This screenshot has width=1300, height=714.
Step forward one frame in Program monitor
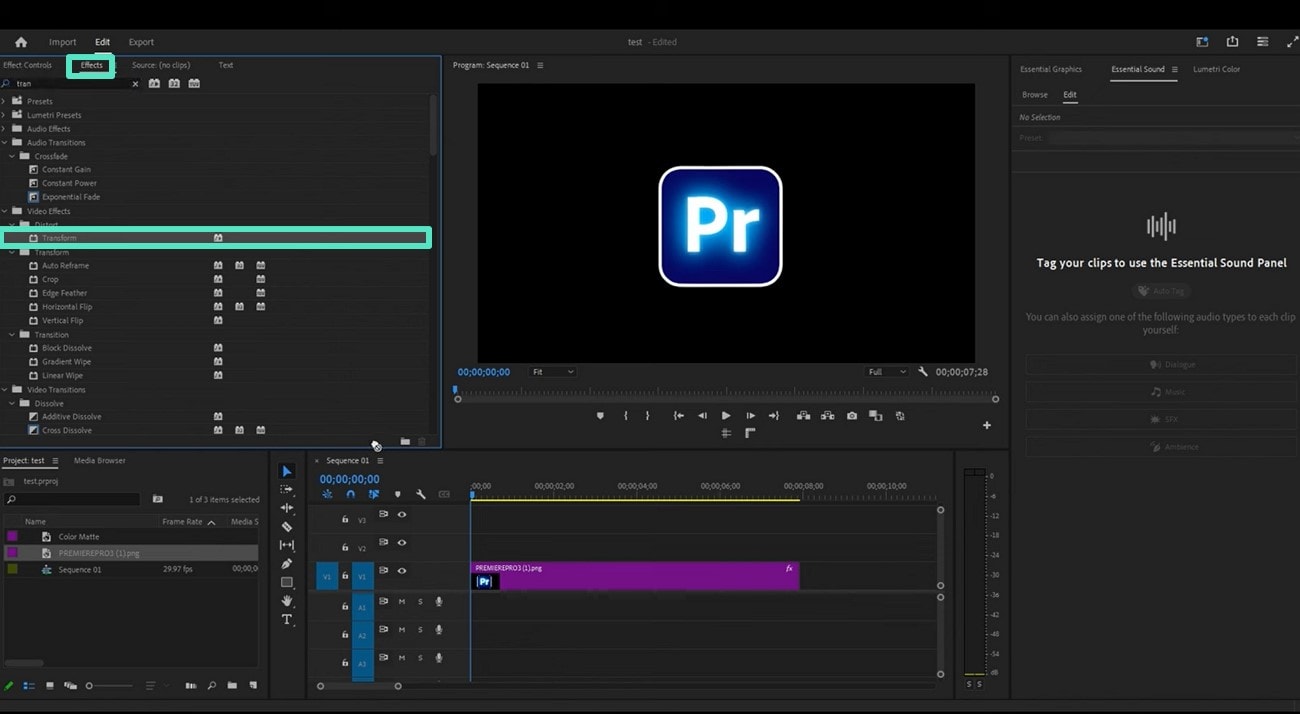750,416
